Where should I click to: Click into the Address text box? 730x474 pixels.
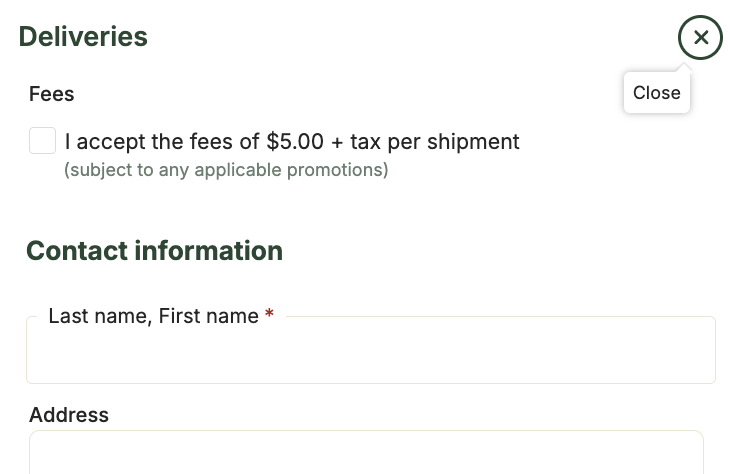pos(366,452)
